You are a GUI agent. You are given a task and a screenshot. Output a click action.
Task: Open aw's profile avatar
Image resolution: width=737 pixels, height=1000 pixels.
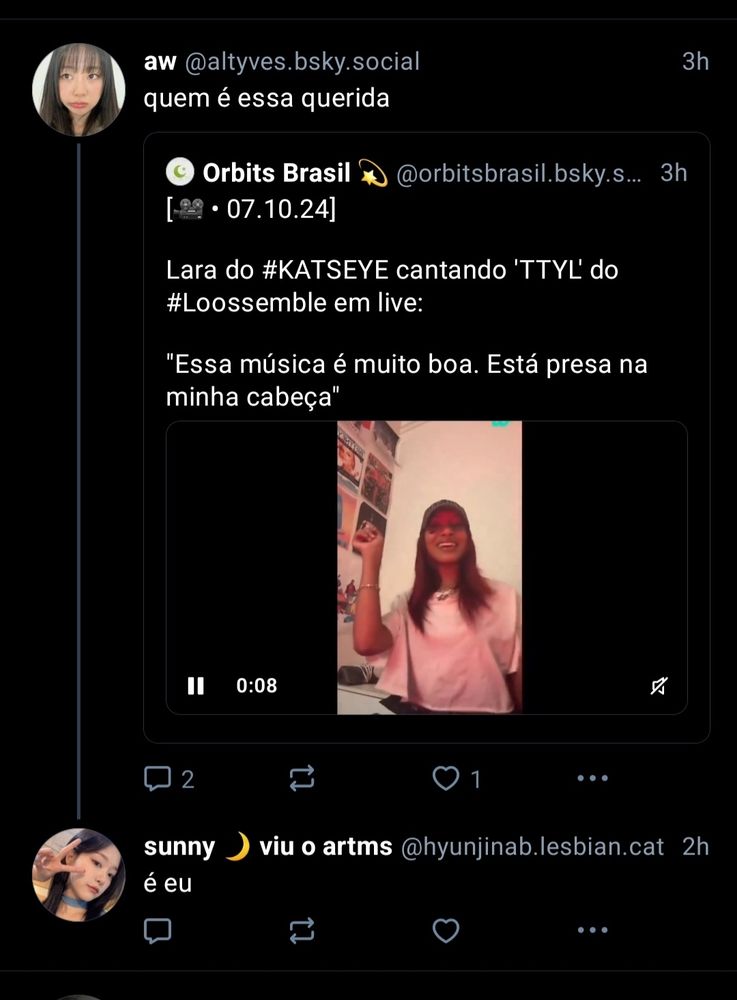point(78,90)
